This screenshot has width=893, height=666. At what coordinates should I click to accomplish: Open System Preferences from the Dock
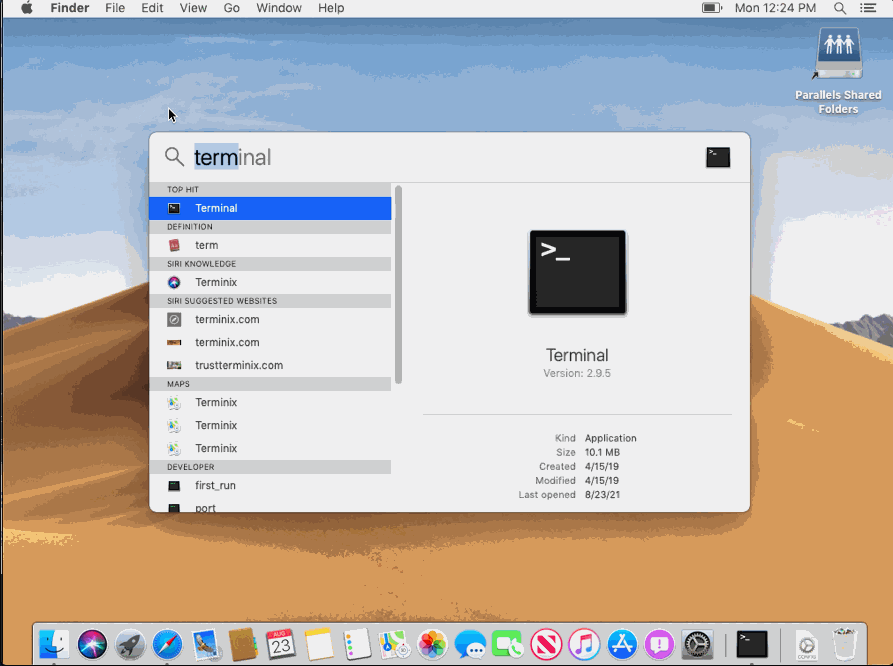[x=697, y=644]
